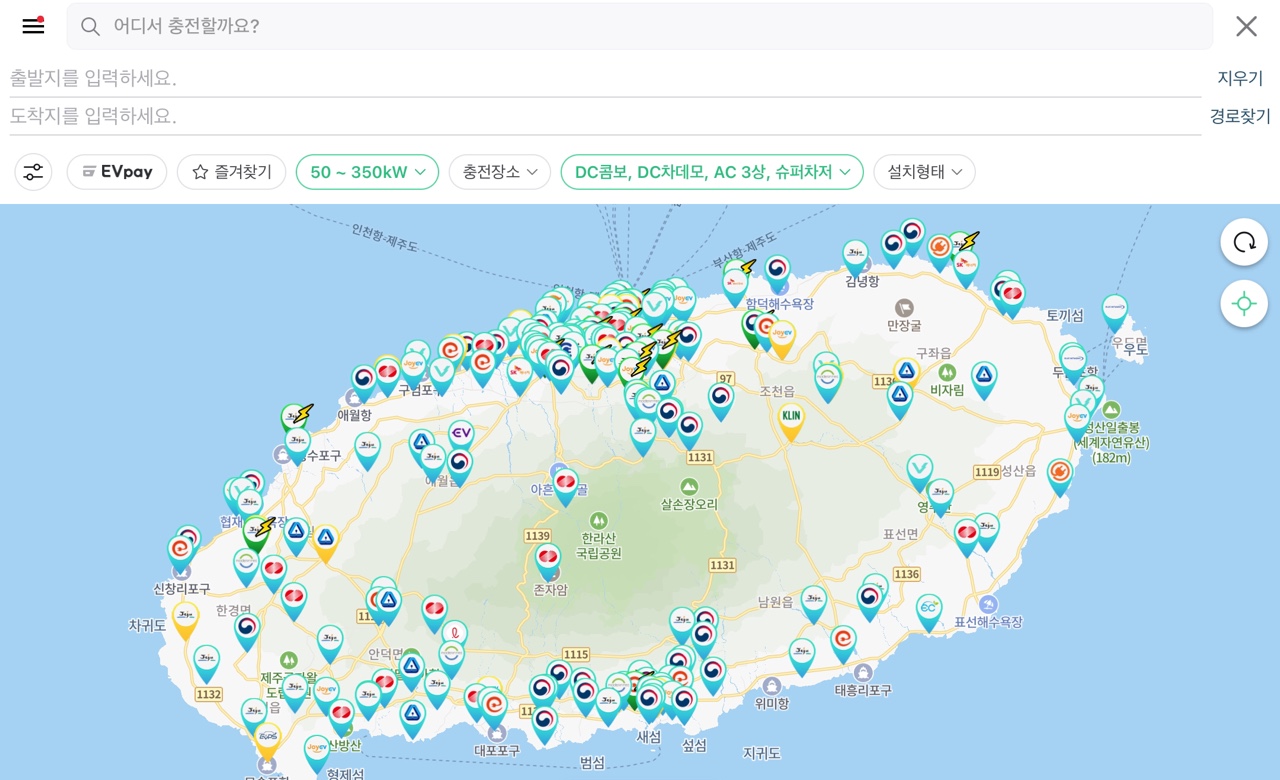Click the 대포포구 port icon
This screenshot has width=1280, height=780.
(497, 733)
